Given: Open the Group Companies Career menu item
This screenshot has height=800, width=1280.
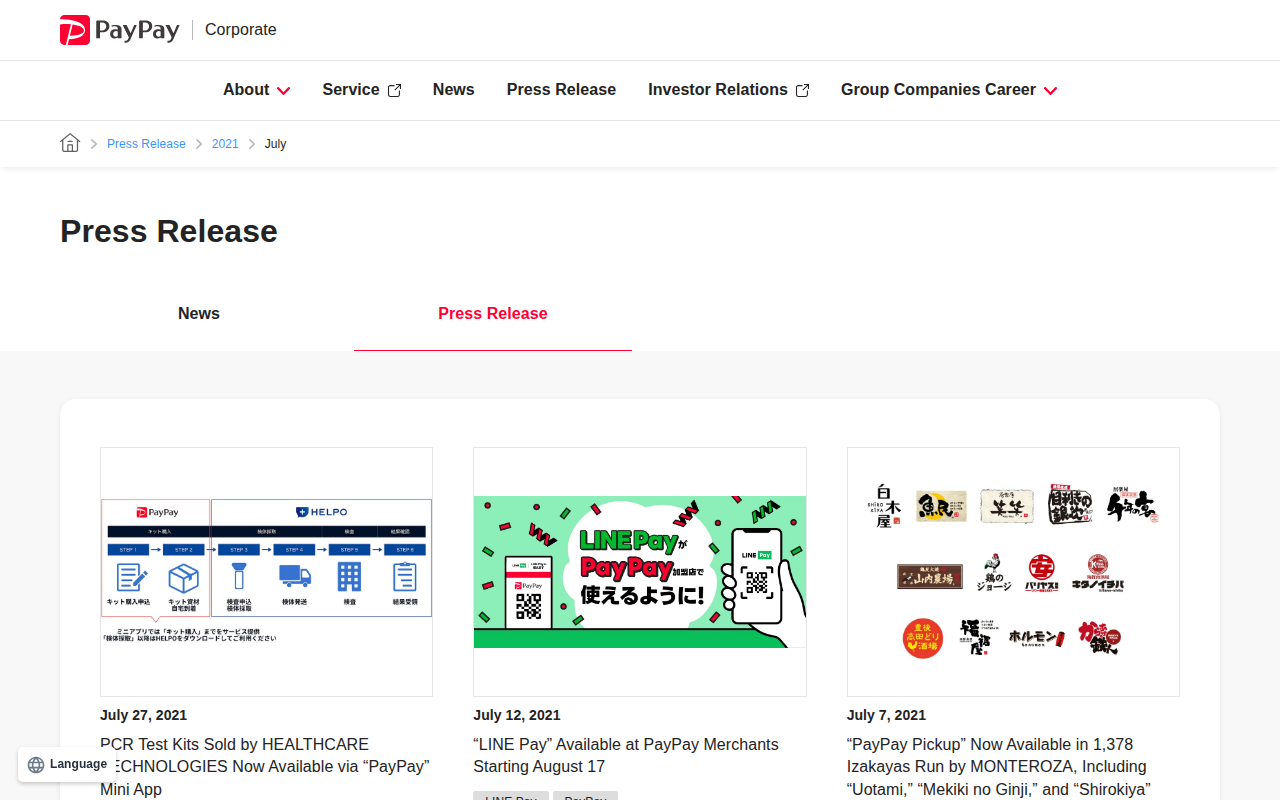Looking at the screenshot, I should 938,90.
